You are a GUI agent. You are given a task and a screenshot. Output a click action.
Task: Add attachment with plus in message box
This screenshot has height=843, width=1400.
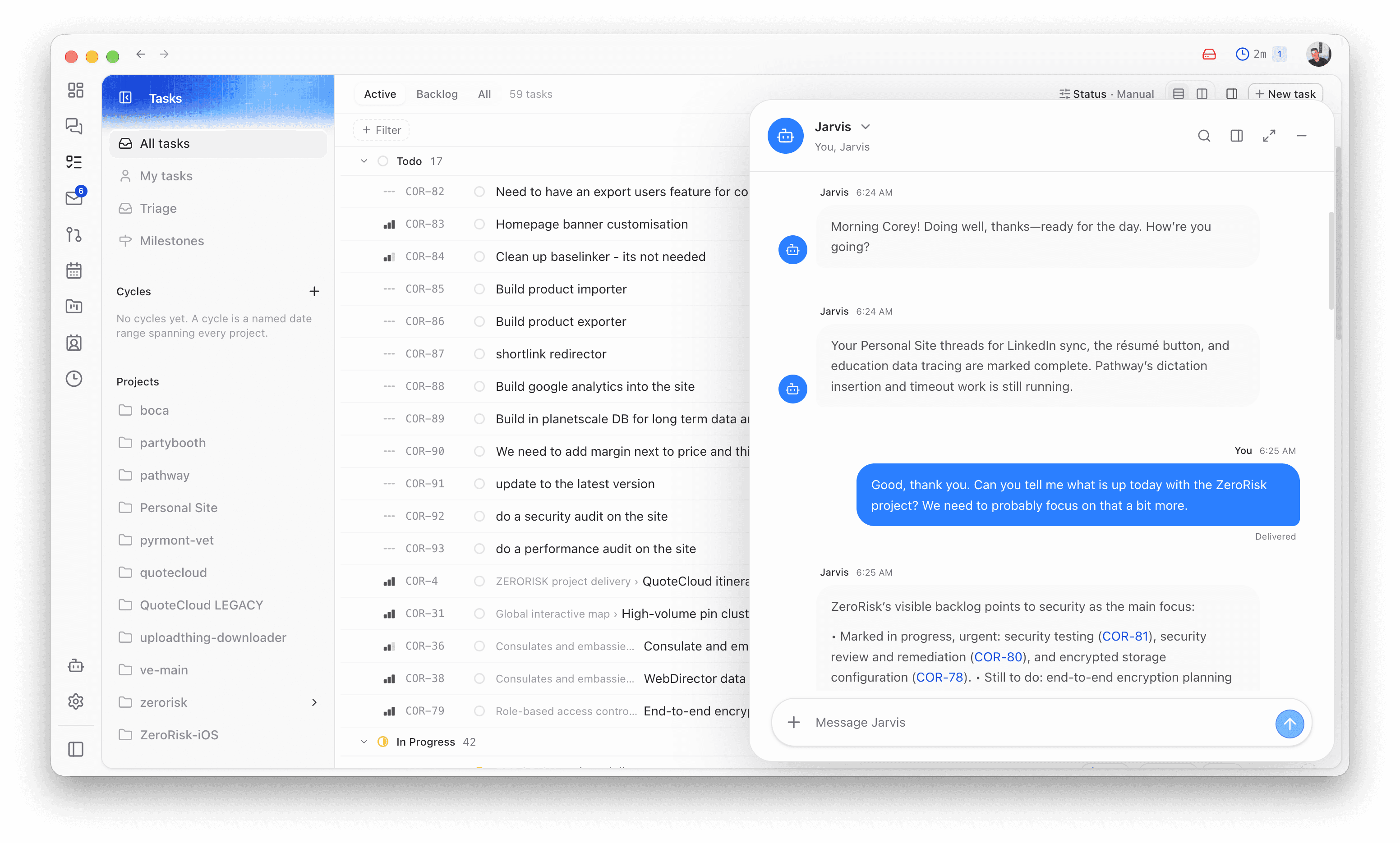pos(794,722)
